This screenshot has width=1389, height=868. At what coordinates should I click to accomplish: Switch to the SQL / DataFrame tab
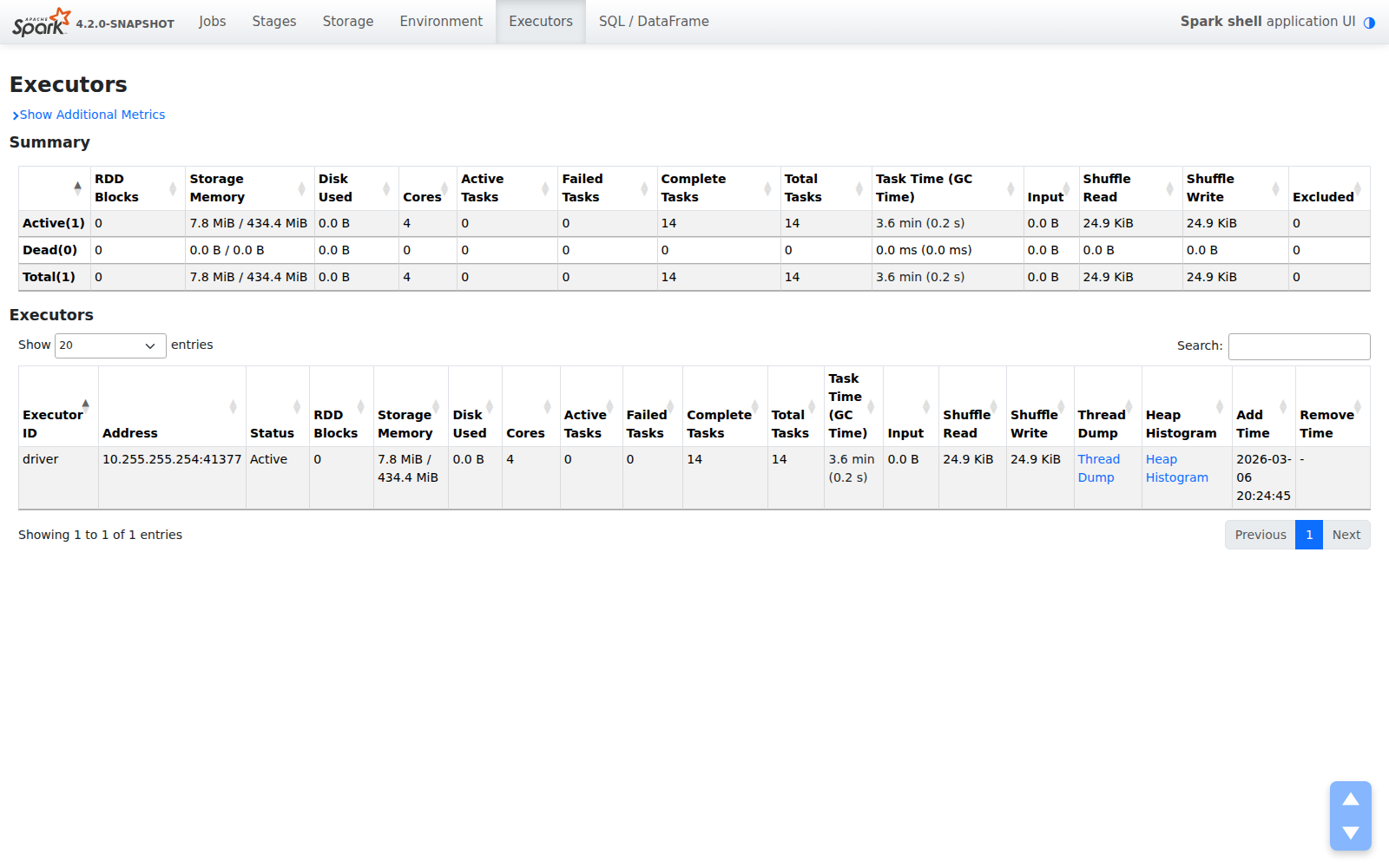653,22
